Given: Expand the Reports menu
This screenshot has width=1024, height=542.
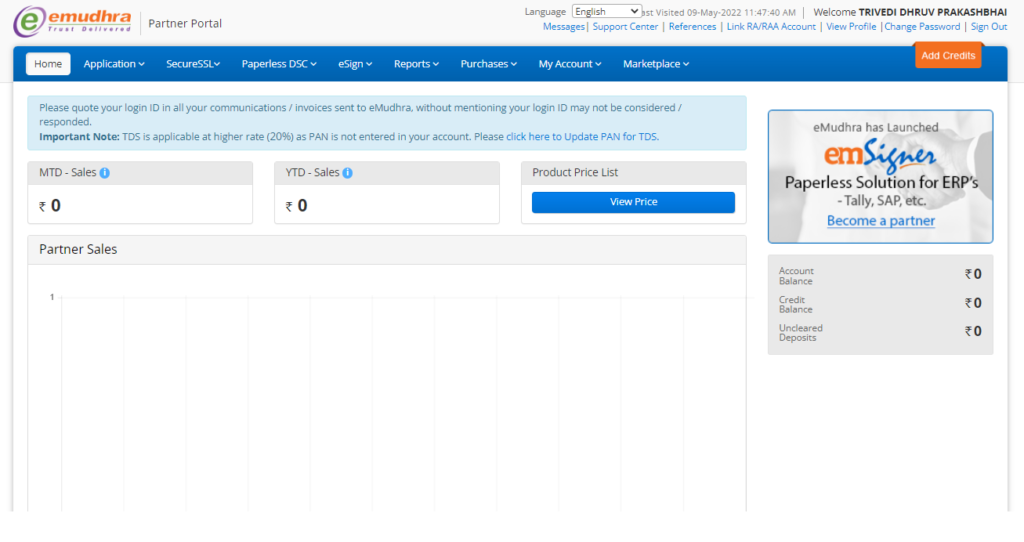Looking at the screenshot, I should [x=416, y=64].
